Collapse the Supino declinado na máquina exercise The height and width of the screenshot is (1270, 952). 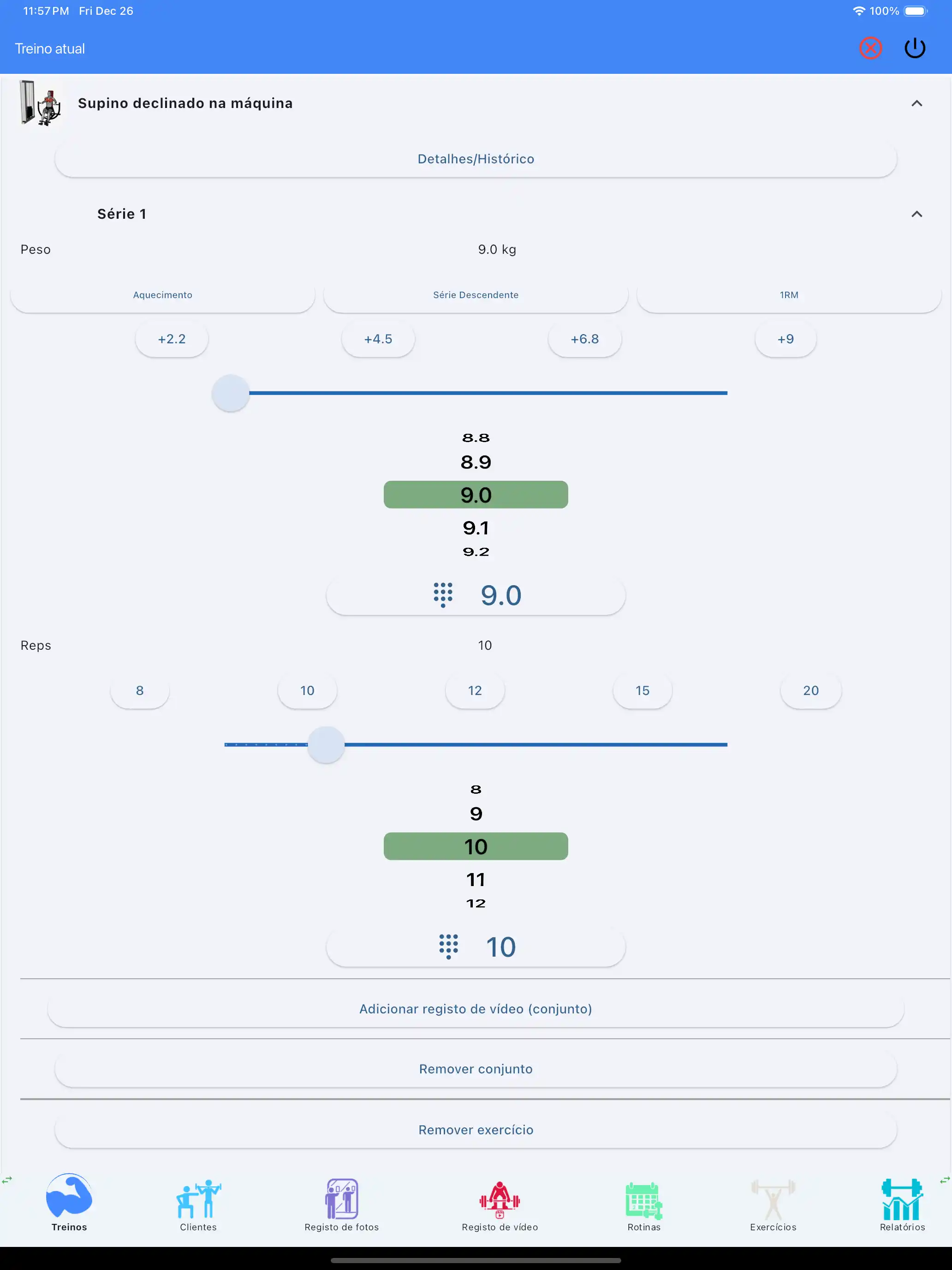pos(916,103)
